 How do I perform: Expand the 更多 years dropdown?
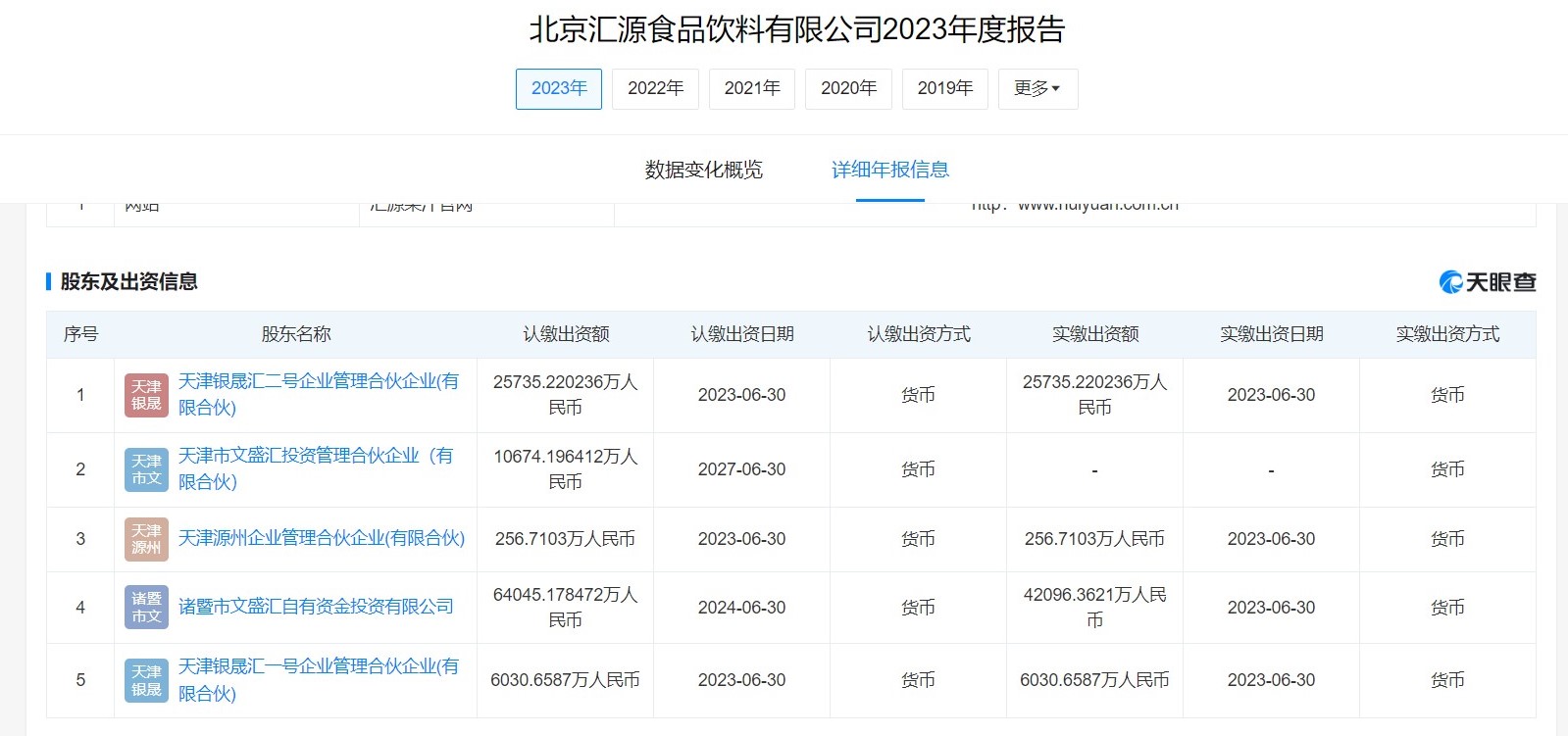click(x=1037, y=89)
